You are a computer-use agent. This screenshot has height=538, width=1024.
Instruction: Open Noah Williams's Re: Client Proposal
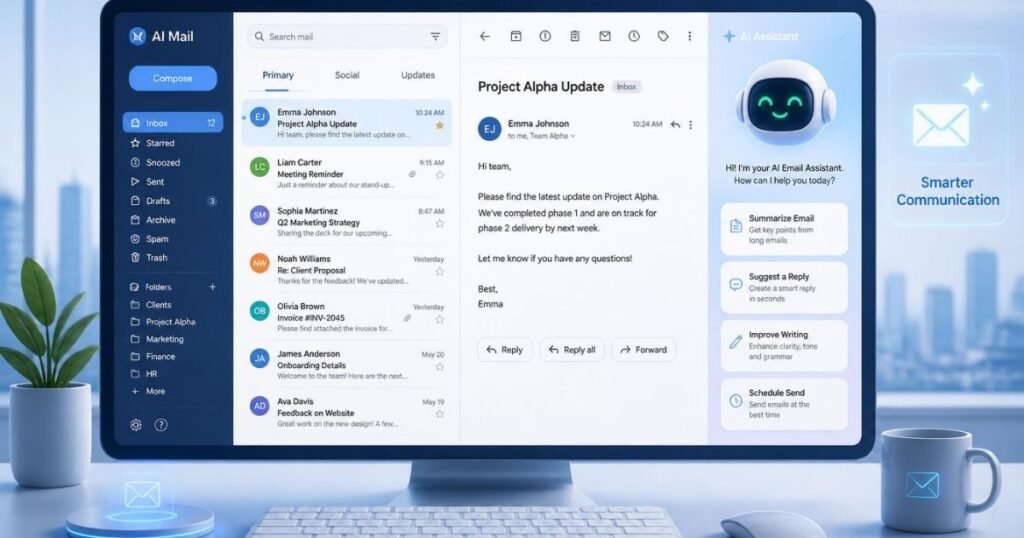[x=347, y=270]
